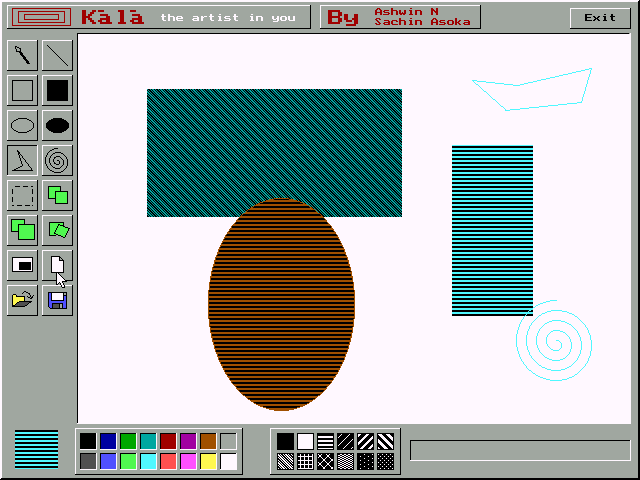The width and height of the screenshot is (640, 480).
Task: Select the solid black fill pattern
Action: 286,441
